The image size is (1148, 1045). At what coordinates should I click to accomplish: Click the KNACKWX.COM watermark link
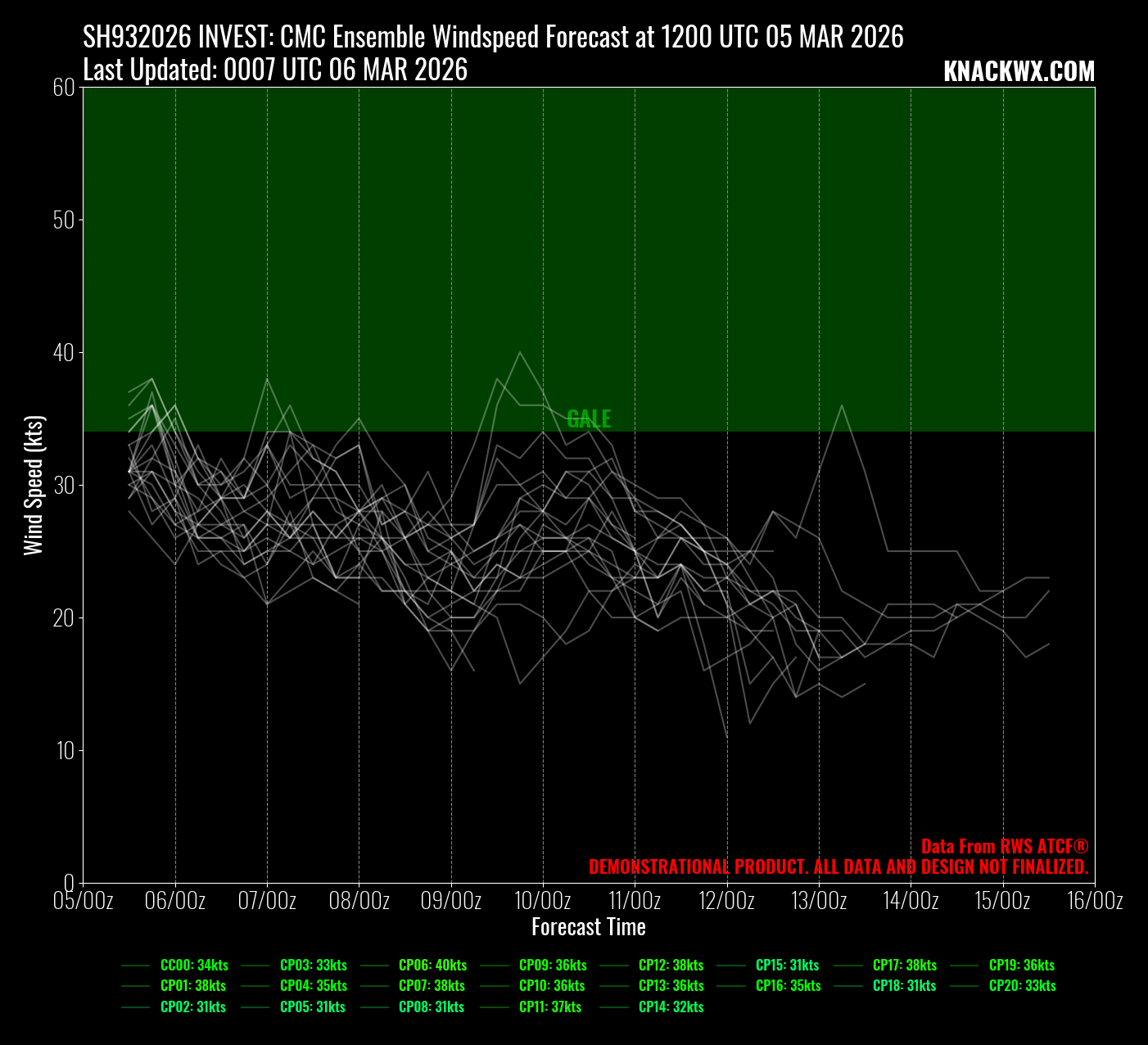(x=1019, y=72)
